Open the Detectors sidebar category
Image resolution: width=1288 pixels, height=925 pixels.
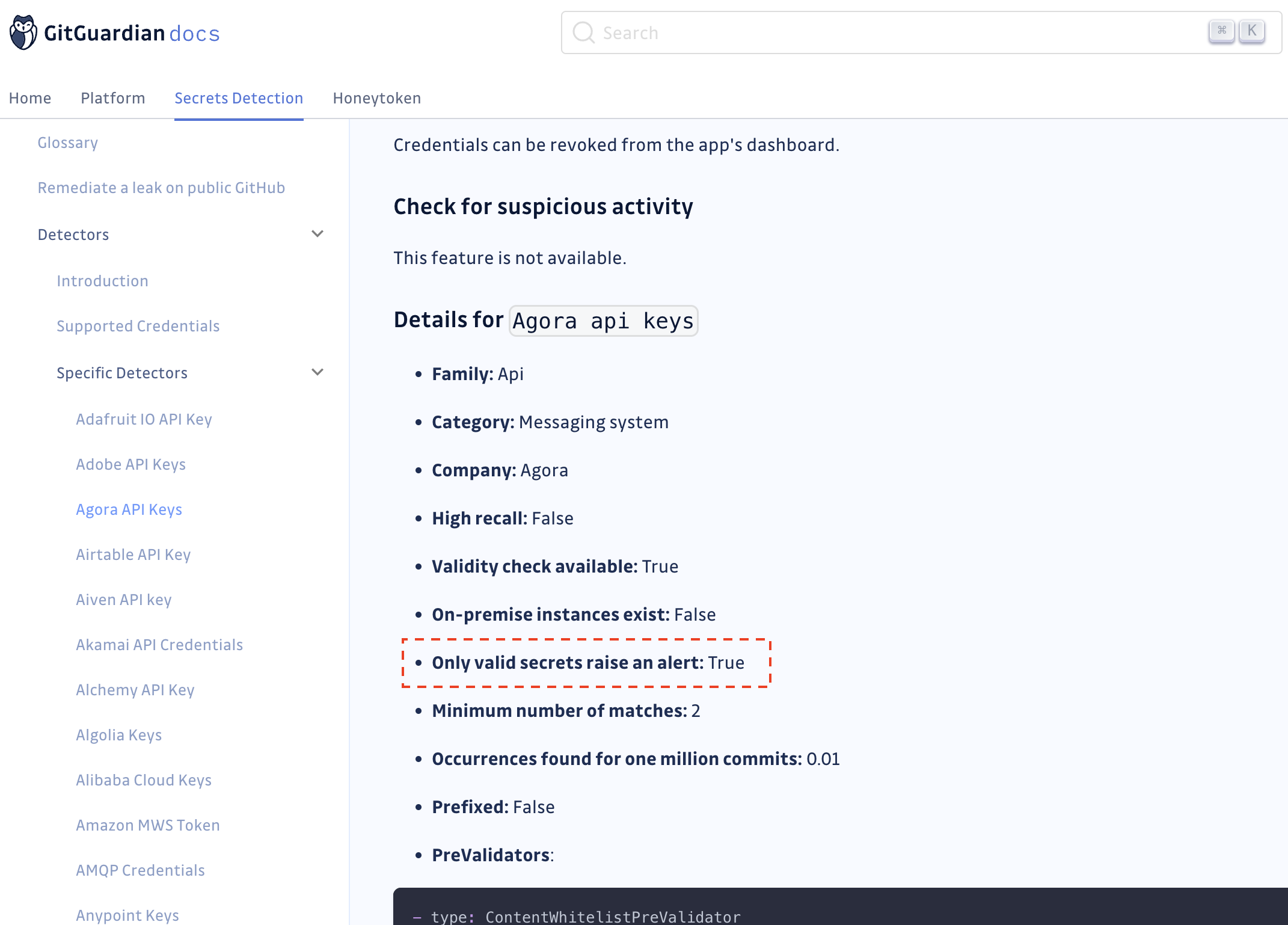point(73,235)
